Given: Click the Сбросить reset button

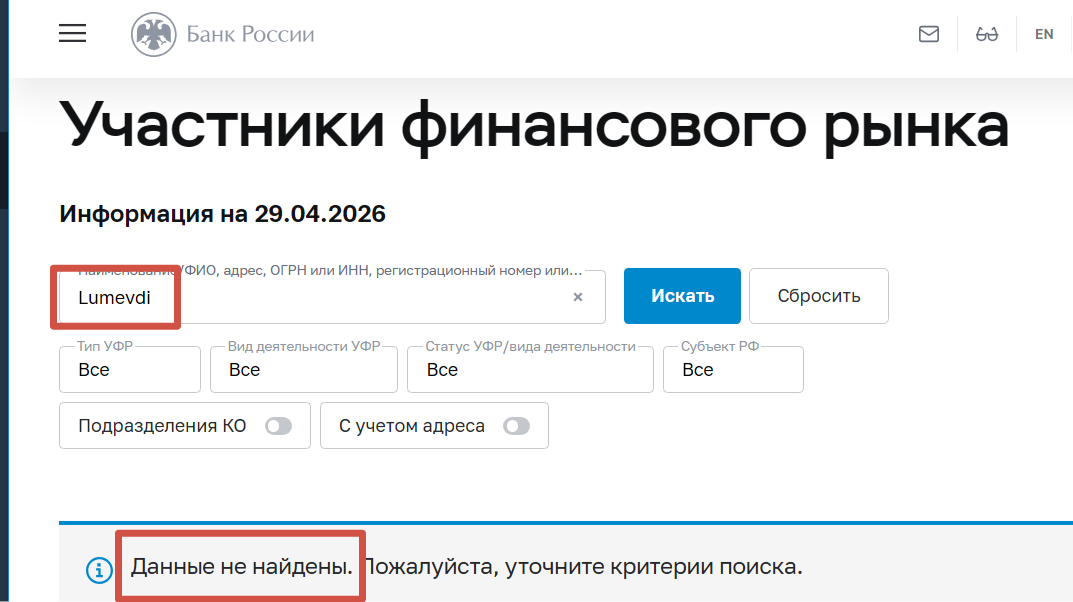Looking at the screenshot, I should [x=819, y=296].
